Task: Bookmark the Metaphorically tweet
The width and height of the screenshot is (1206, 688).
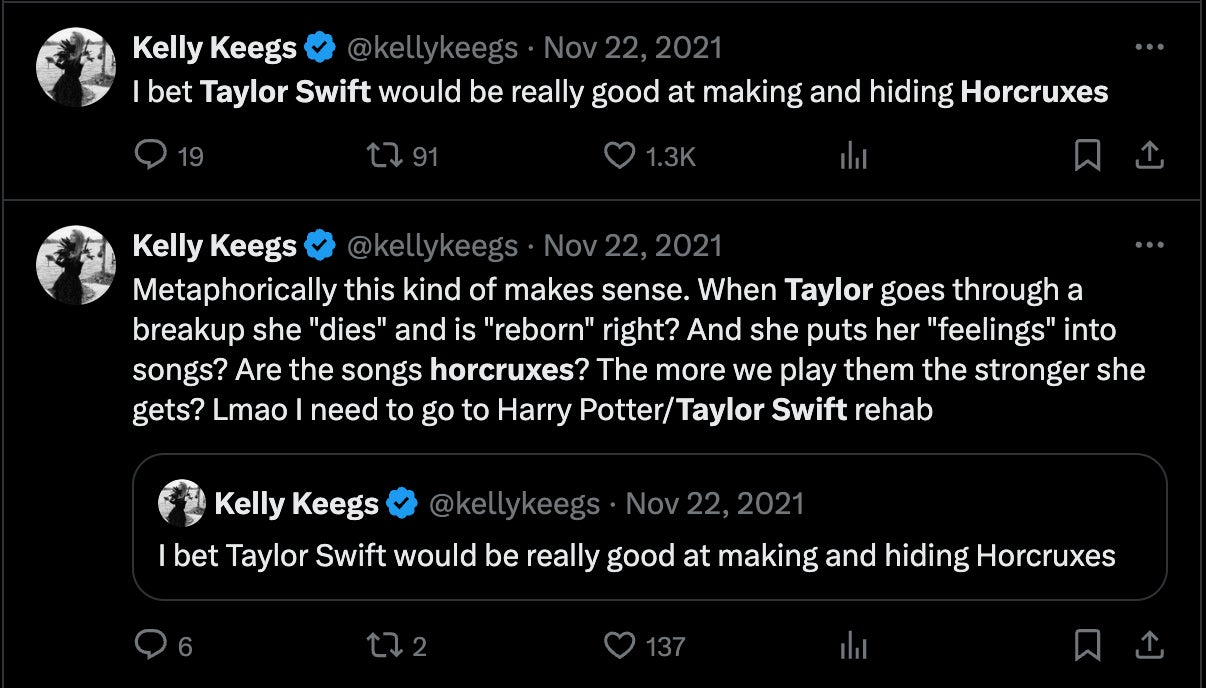Action: [1087, 645]
